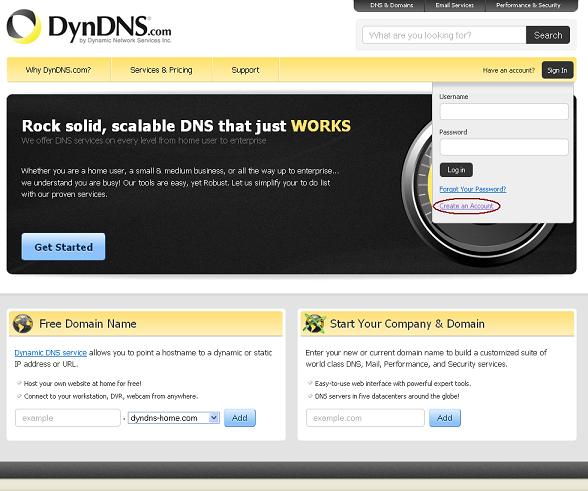This screenshot has width=588, height=491.
Task: Open the Support menu
Action: (x=245, y=70)
